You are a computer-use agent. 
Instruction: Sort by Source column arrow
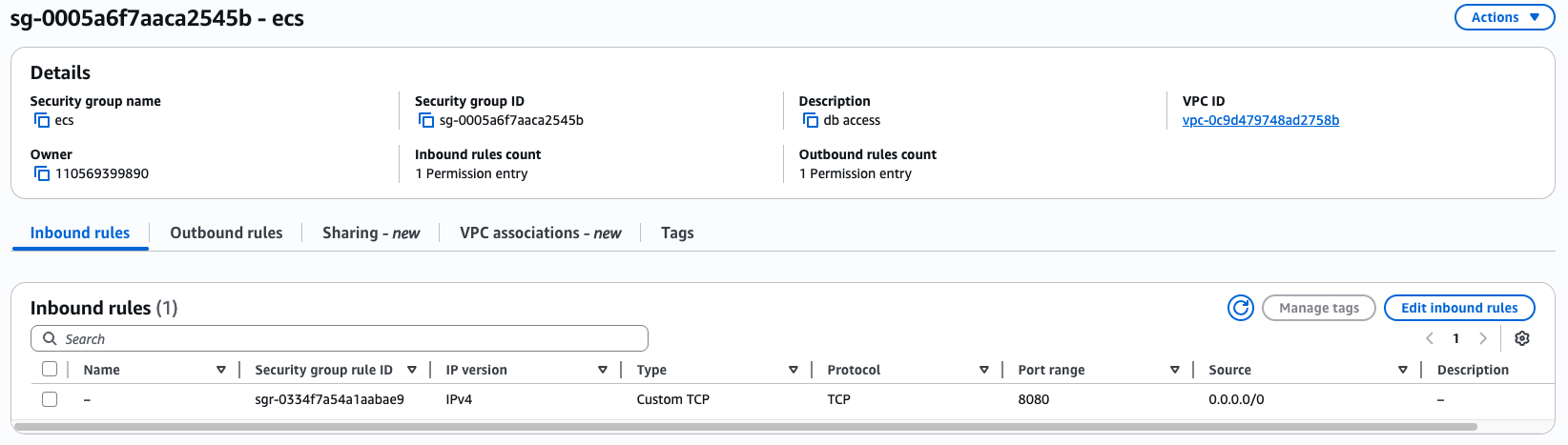(1403, 370)
